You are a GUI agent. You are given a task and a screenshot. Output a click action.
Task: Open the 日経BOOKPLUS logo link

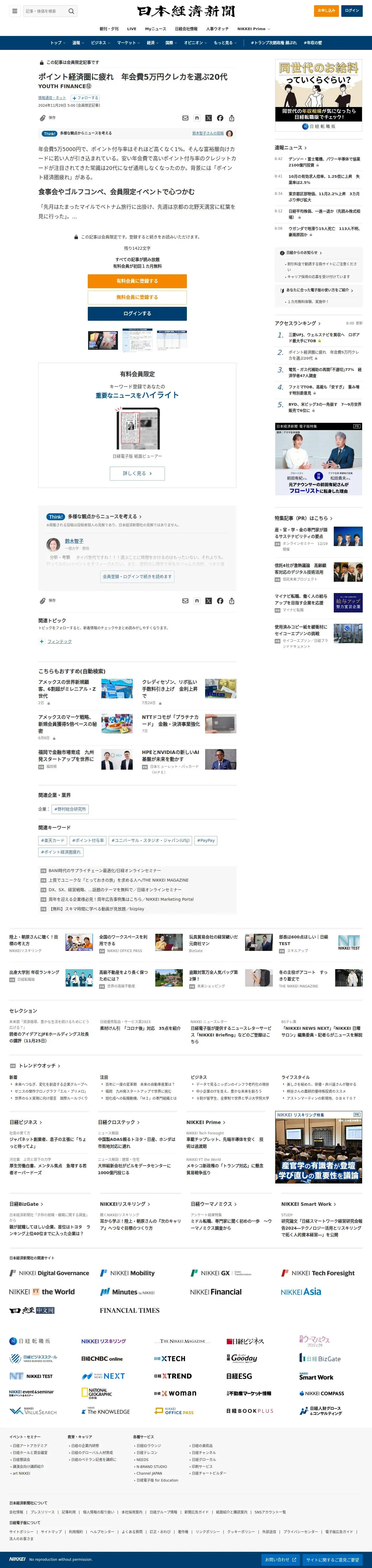click(250, 1411)
